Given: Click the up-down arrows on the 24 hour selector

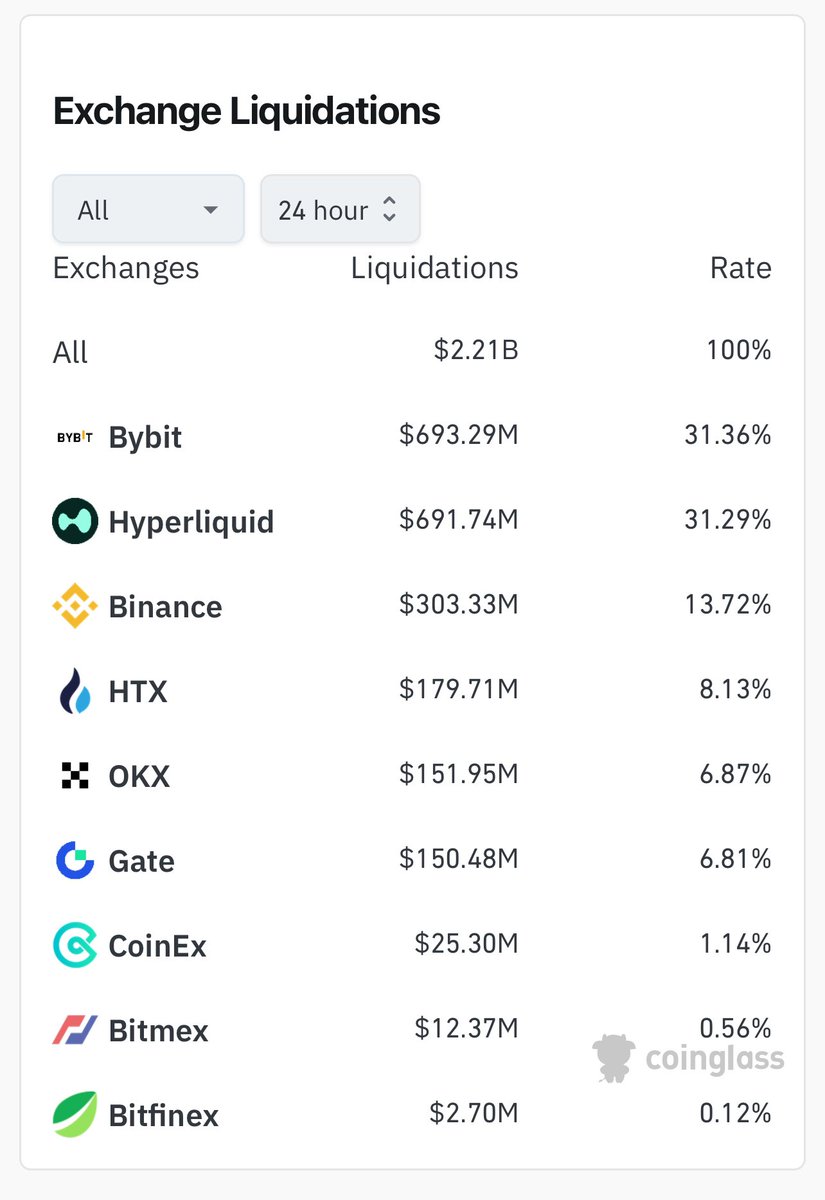Looking at the screenshot, I should click(x=390, y=210).
